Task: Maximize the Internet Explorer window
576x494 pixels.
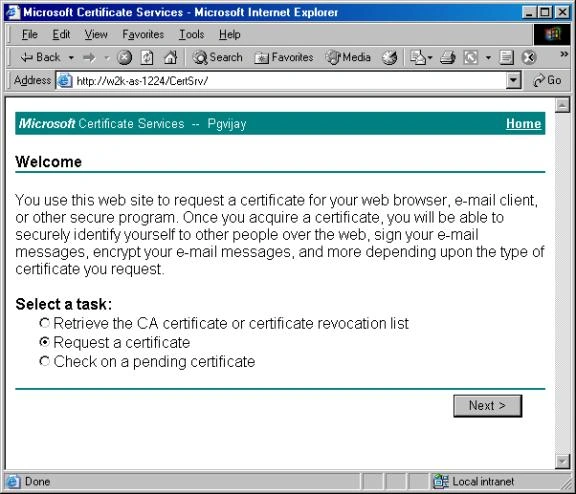Action: tap(545, 12)
